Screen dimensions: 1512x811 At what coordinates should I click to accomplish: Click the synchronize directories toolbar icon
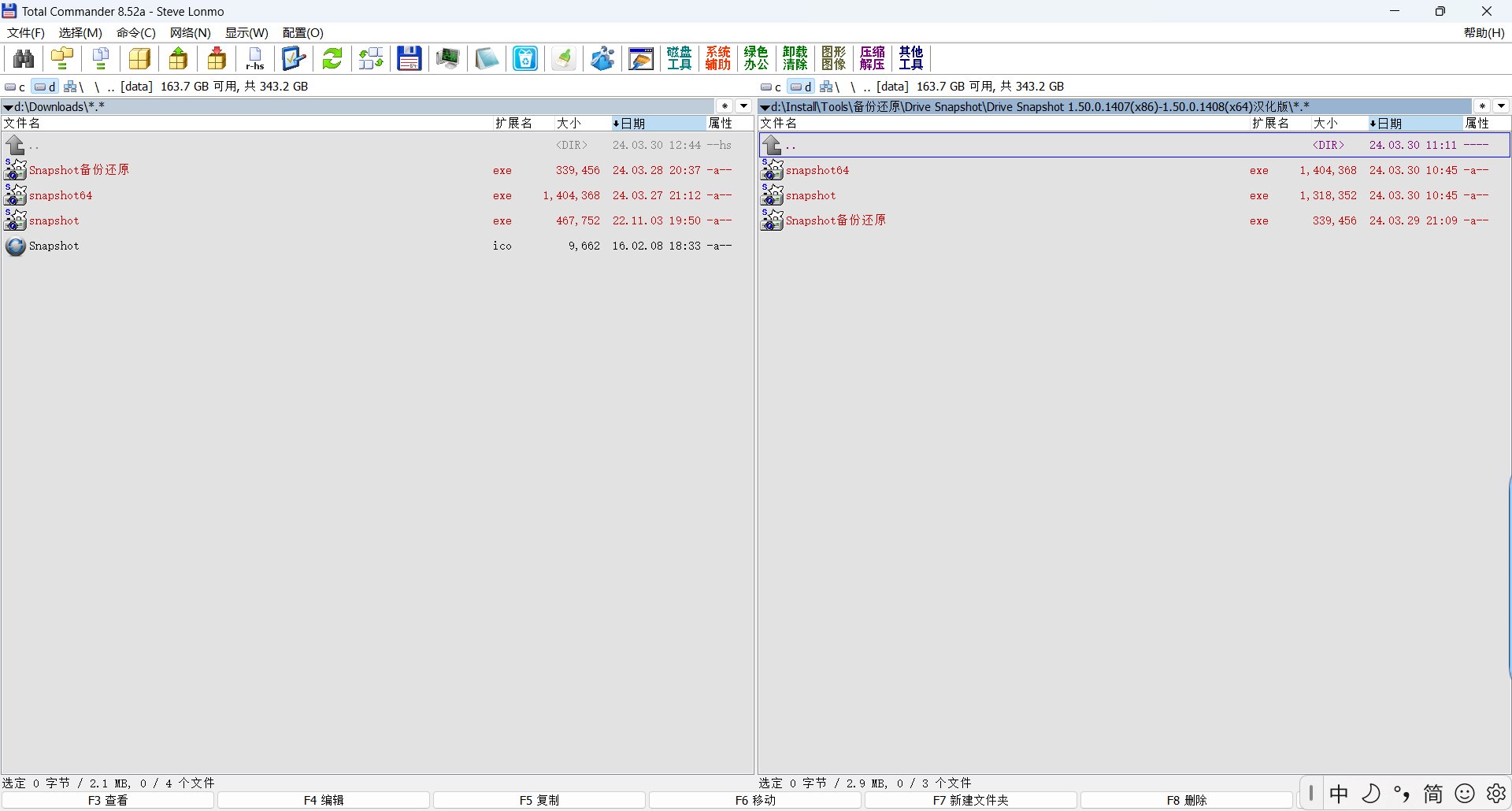click(x=371, y=59)
